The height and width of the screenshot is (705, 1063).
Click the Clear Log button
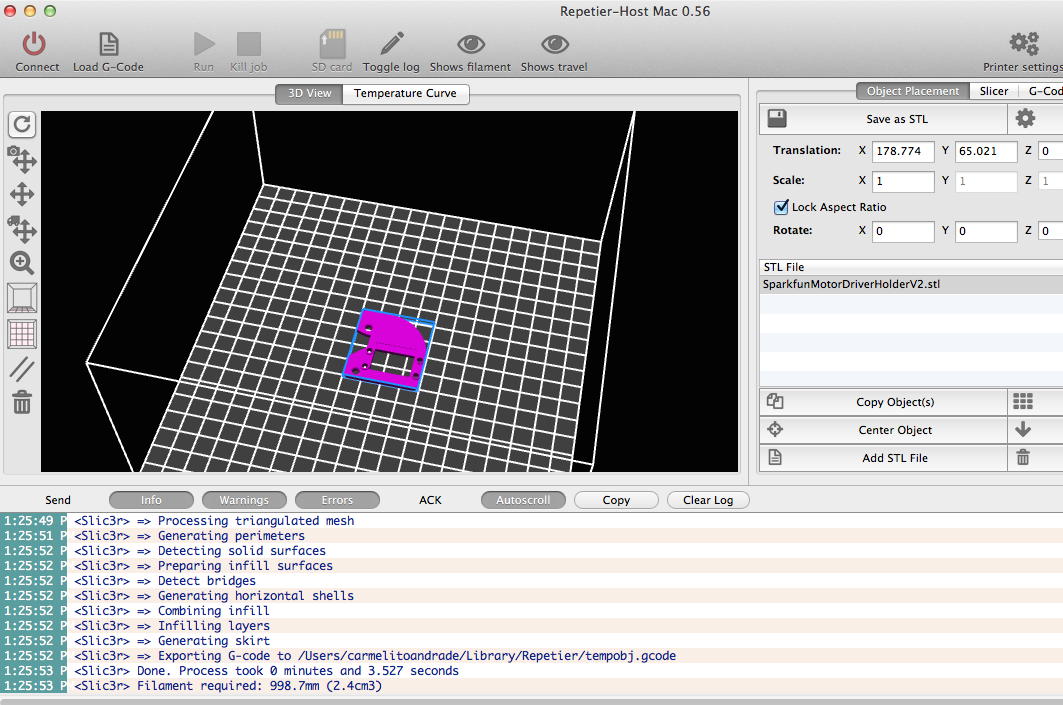(708, 500)
